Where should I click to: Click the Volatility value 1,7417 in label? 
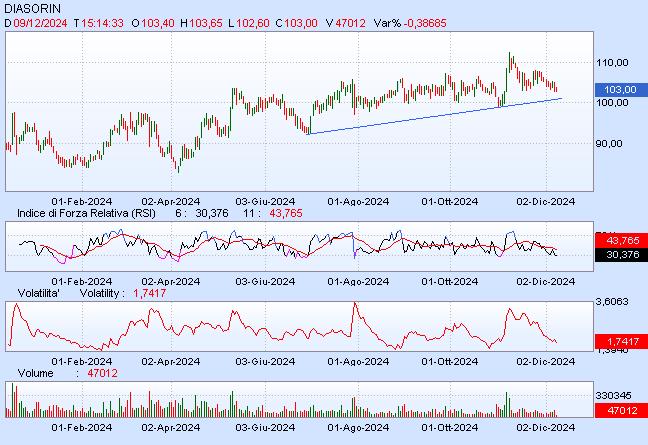149,293
